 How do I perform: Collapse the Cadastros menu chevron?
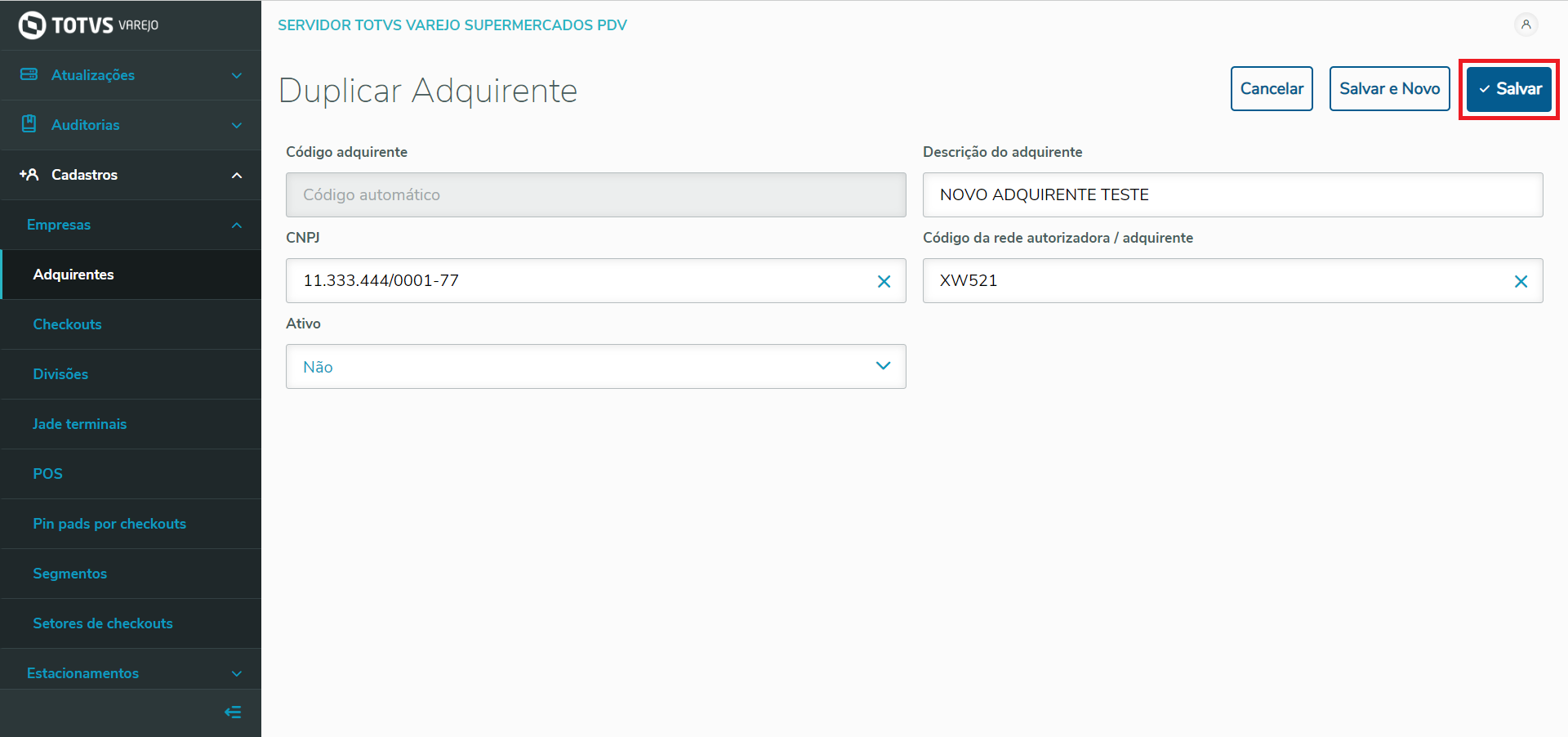pos(237,175)
